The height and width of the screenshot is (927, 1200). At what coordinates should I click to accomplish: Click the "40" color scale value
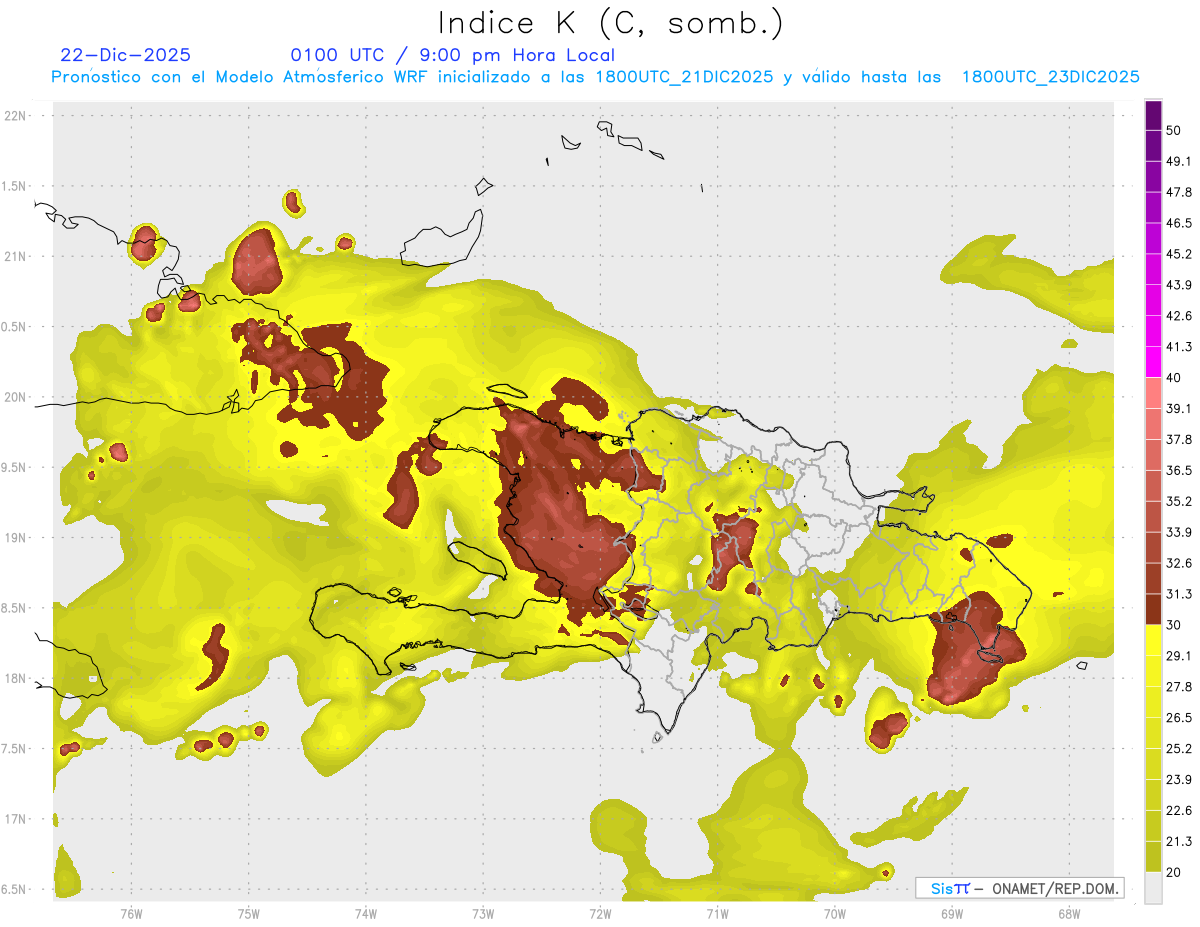coord(1174,378)
